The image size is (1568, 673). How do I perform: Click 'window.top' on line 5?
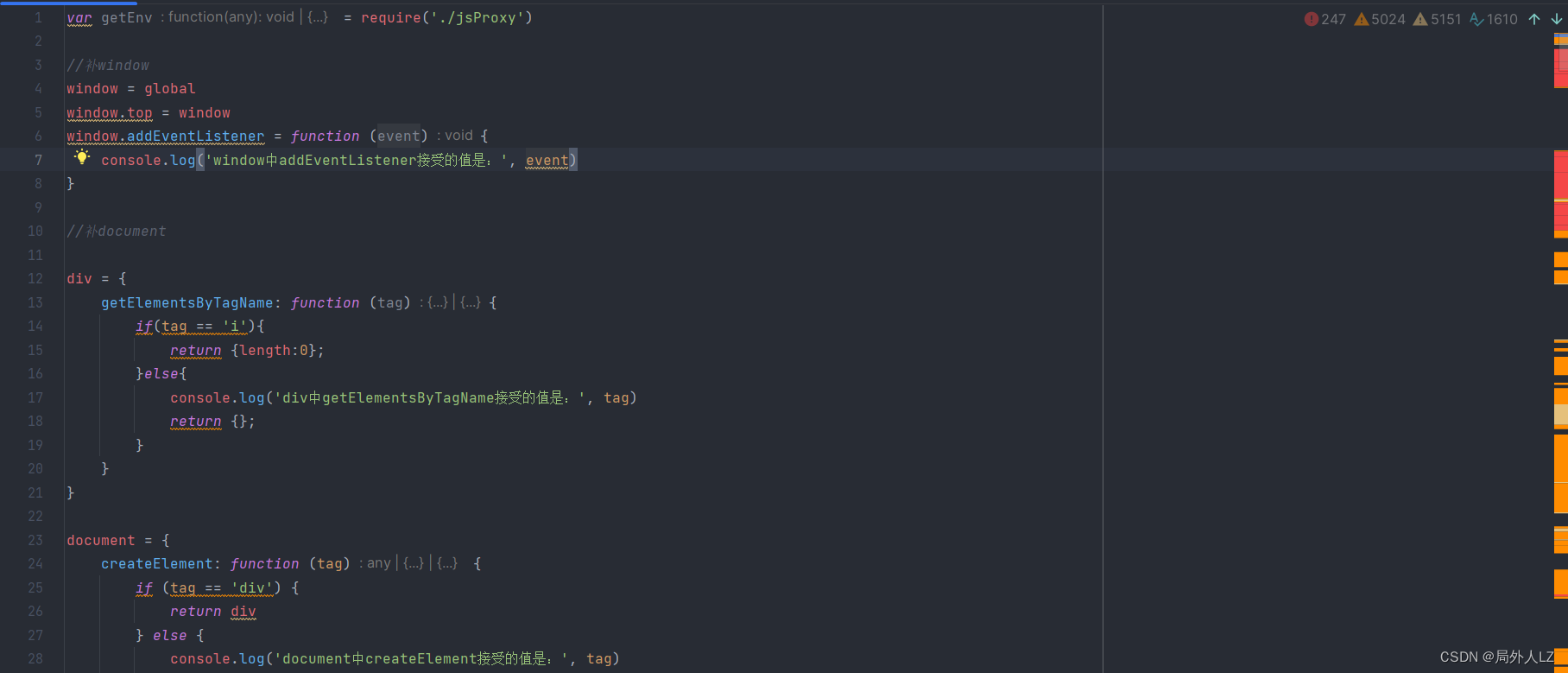110,112
